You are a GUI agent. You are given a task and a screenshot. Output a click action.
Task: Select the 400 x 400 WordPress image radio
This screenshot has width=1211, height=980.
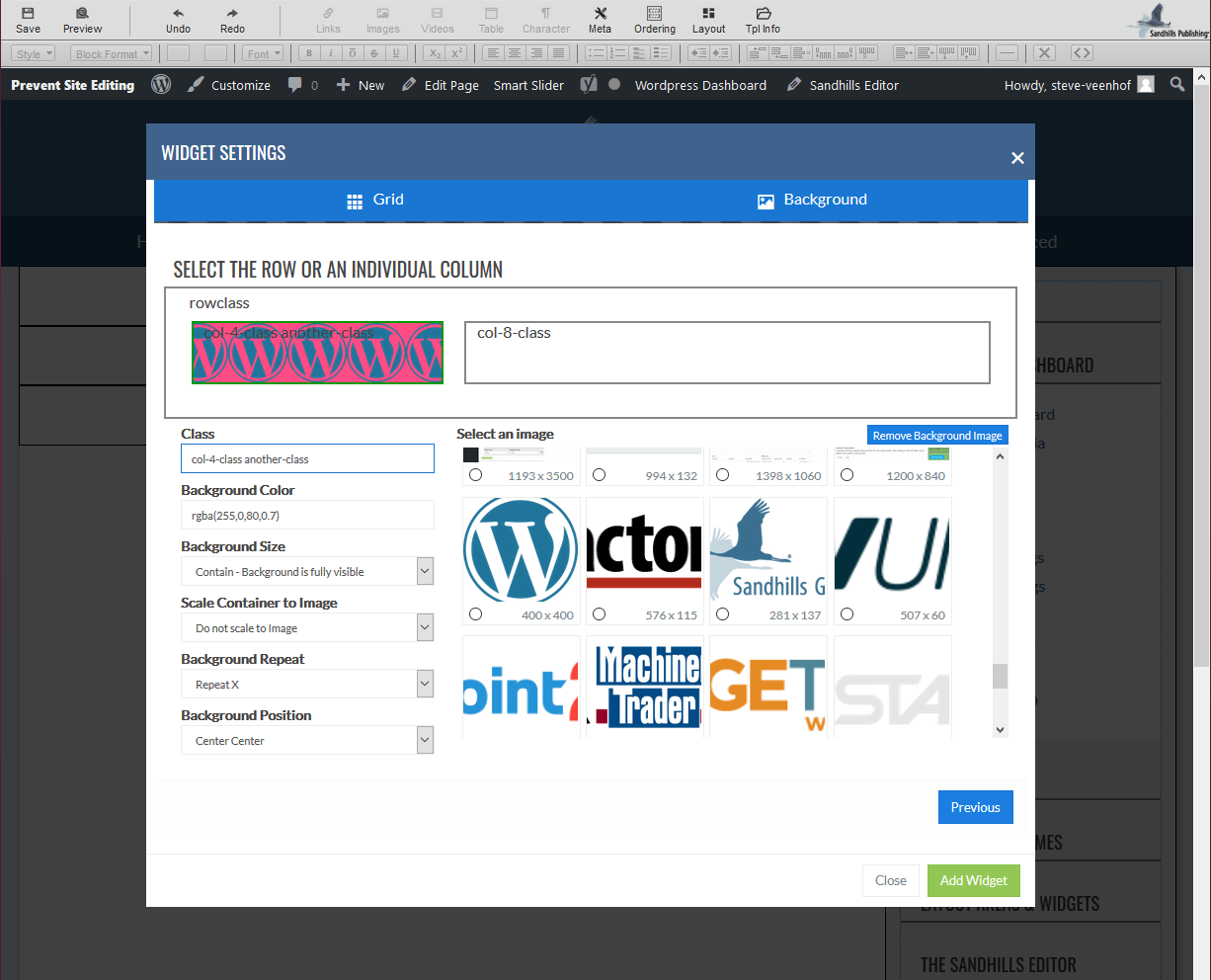point(475,614)
